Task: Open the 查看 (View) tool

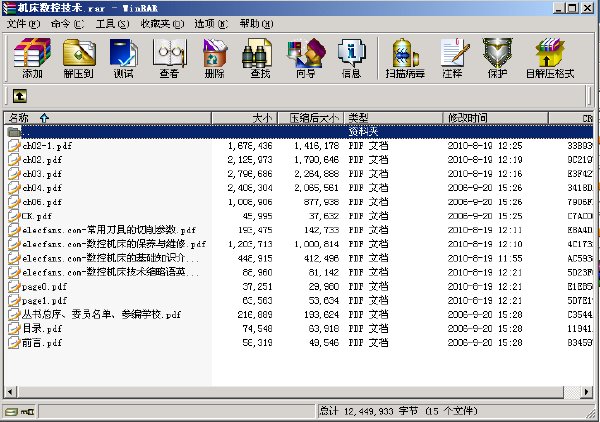Action: (x=169, y=57)
